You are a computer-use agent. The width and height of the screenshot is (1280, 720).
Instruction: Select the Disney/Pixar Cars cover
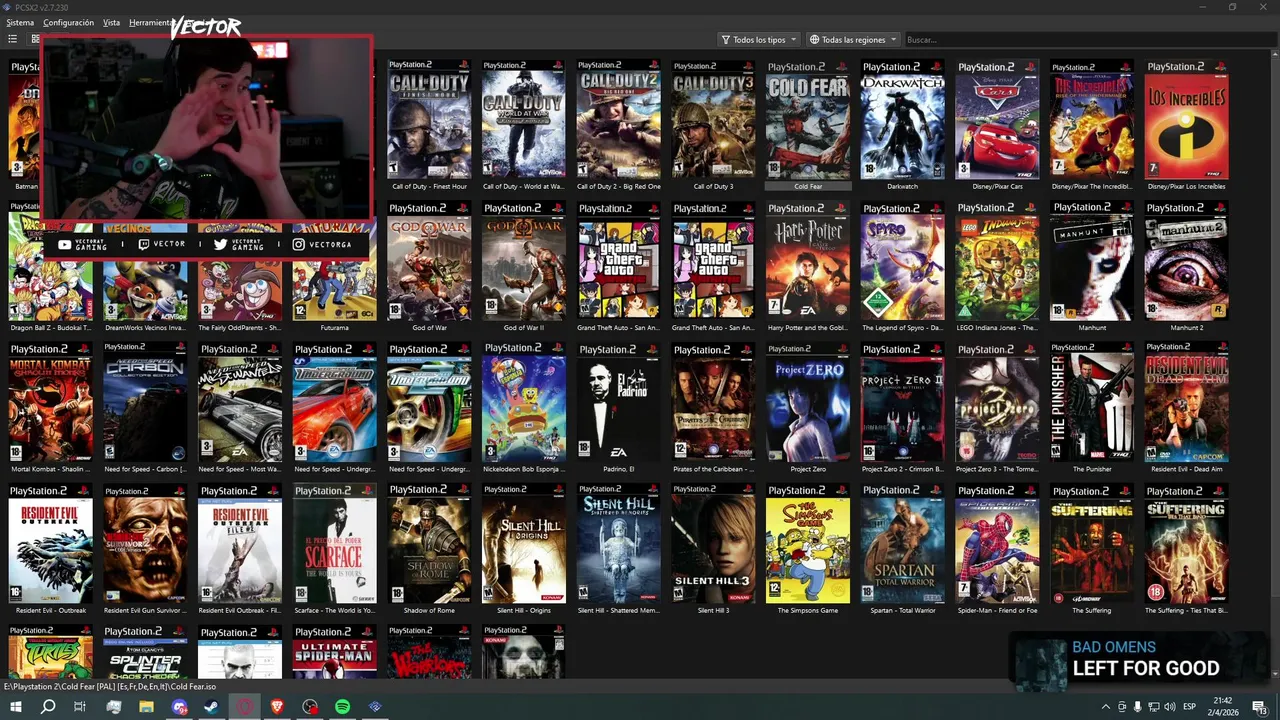click(997, 120)
